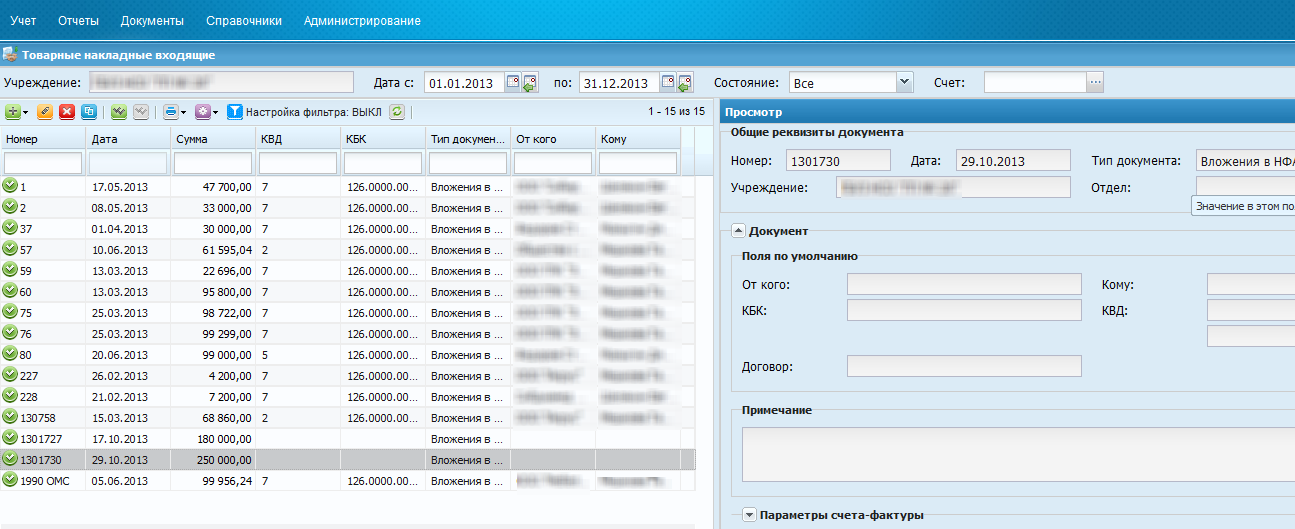Select the cell with sum '250 000,00'

[x=212, y=459]
